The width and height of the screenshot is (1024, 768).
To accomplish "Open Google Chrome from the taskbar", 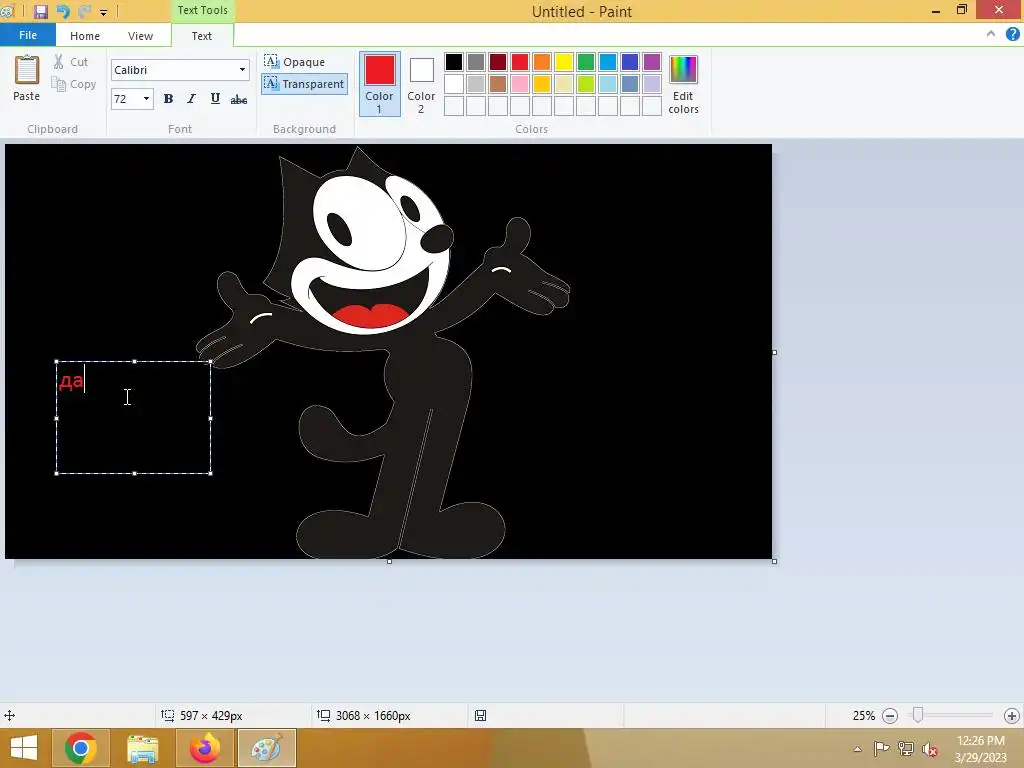I will pyautogui.click(x=81, y=748).
